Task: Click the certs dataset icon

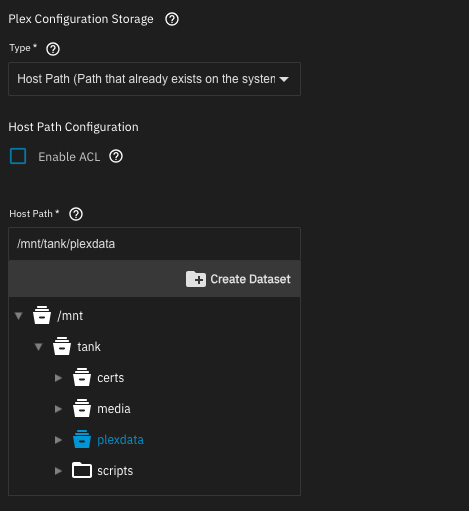Action: pos(82,377)
